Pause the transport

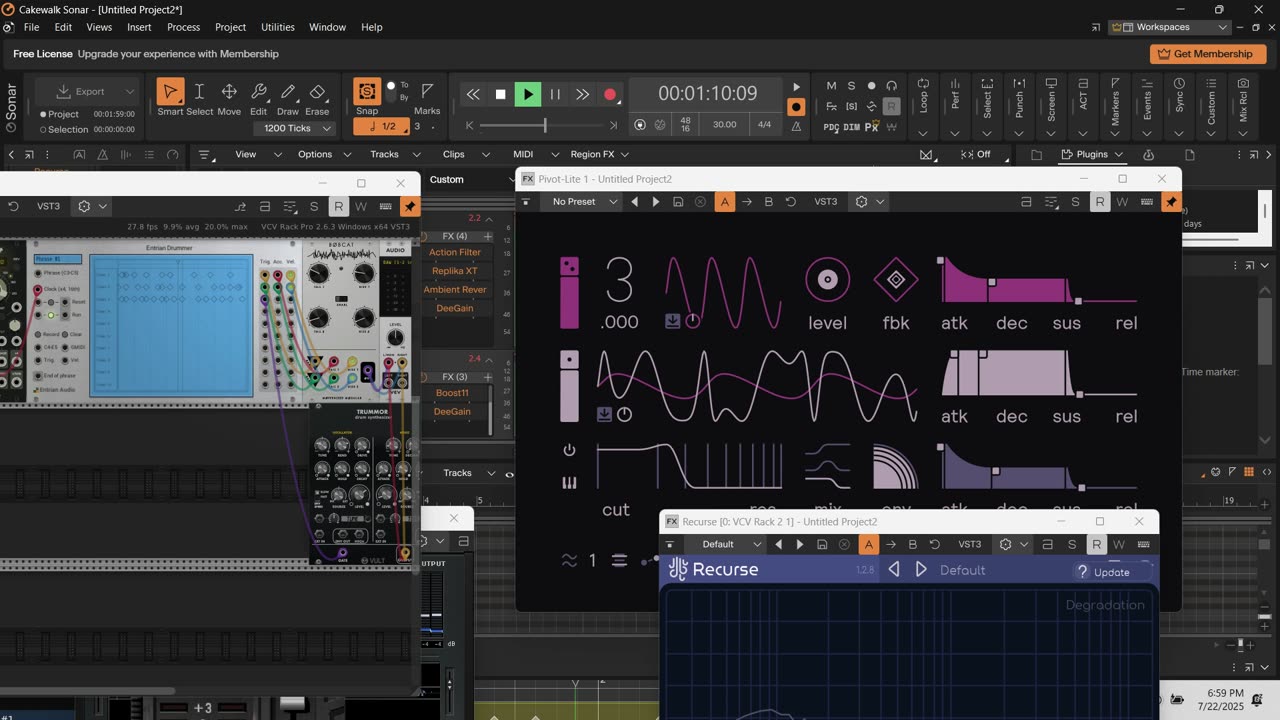coord(555,94)
